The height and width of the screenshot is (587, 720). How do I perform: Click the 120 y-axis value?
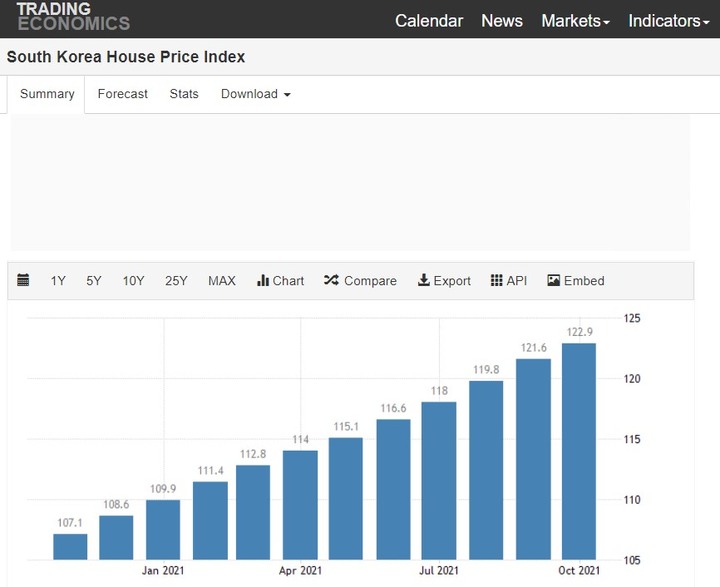click(x=632, y=379)
